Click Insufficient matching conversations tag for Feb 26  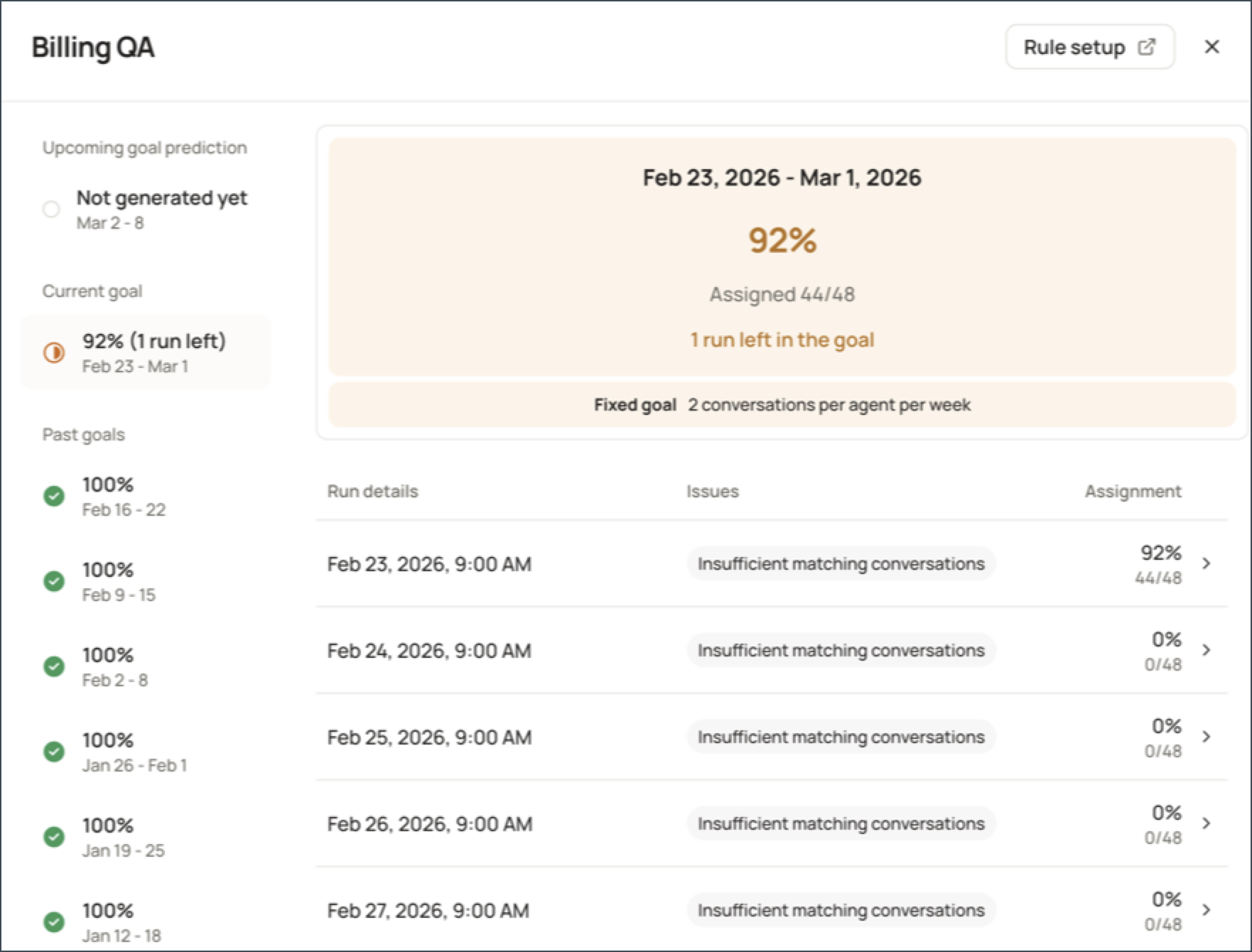(841, 823)
